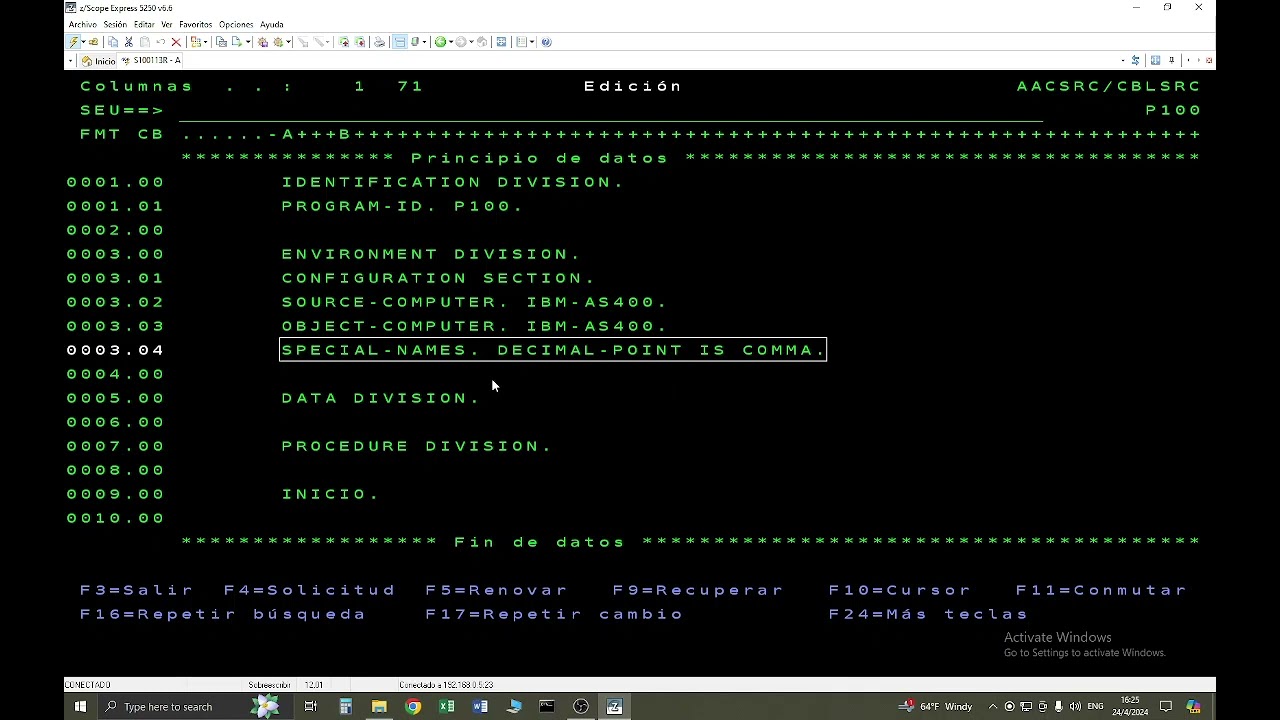Open the notification center icon
This screenshot has height=720, width=1280.
point(1166,706)
